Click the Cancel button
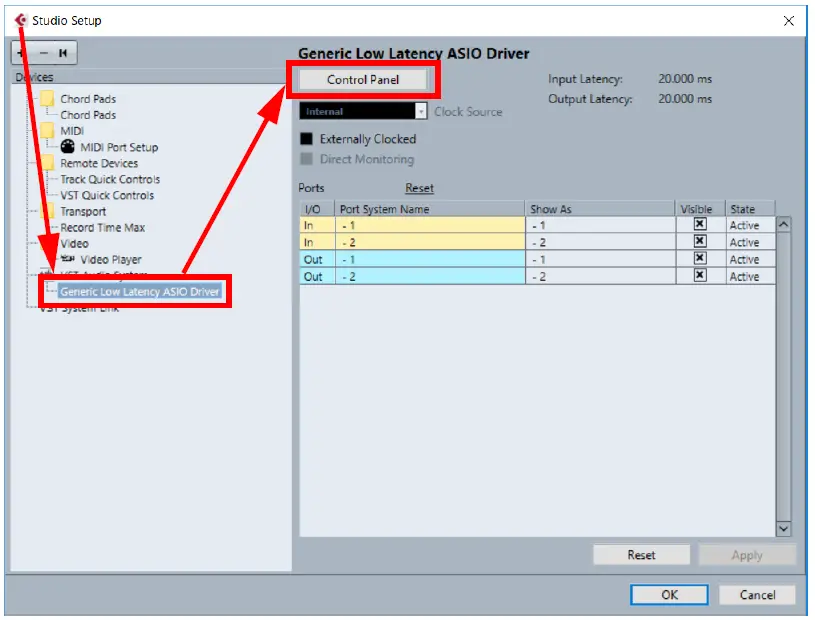 coord(757,595)
